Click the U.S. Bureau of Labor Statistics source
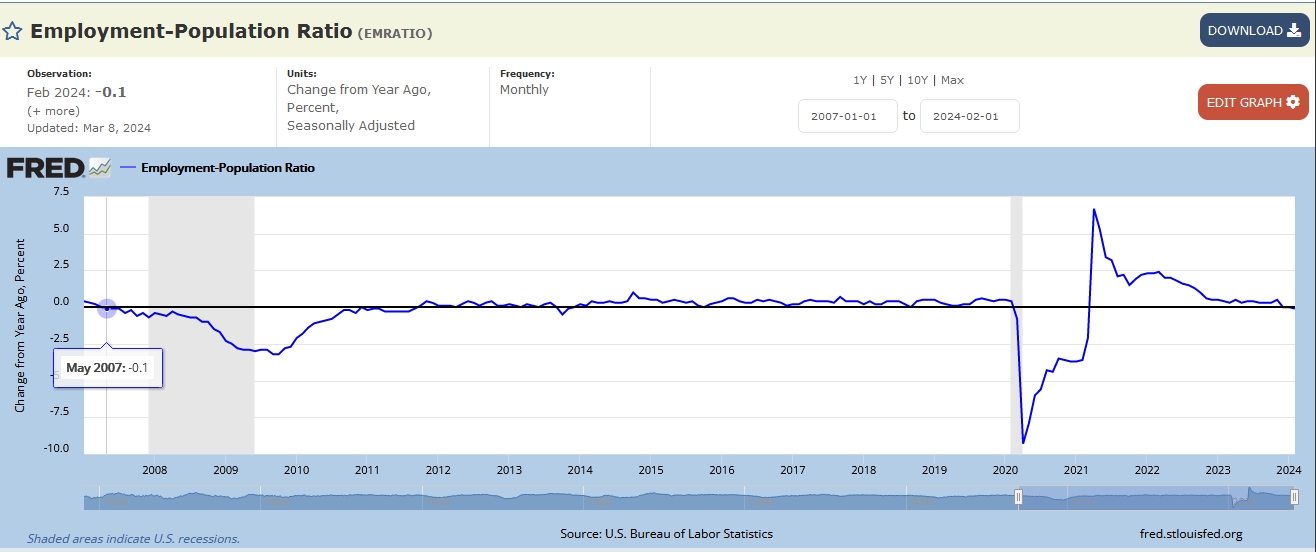 tap(689, 534)
